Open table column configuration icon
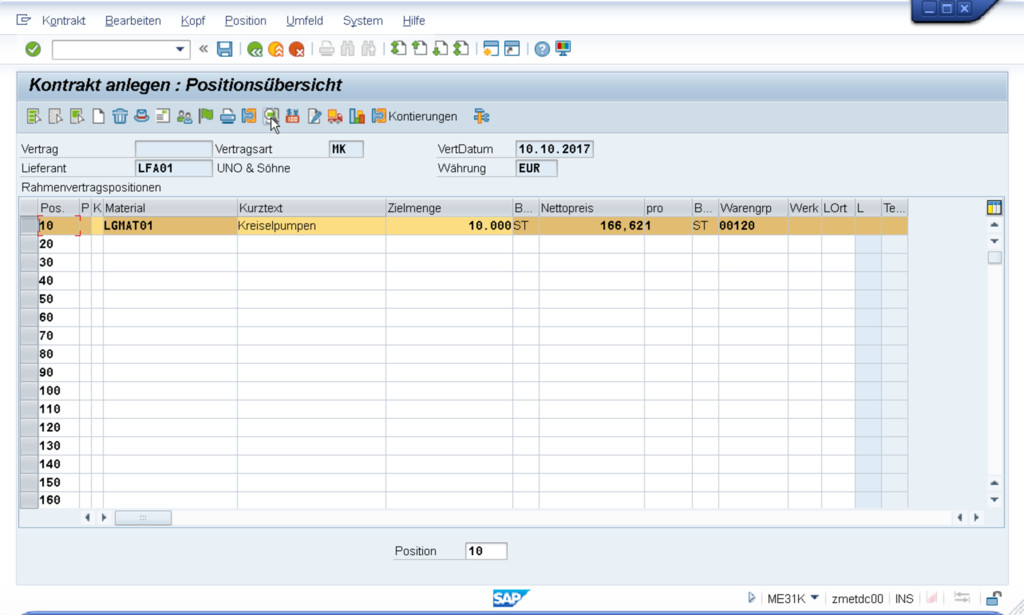 (x=994, y=208)
